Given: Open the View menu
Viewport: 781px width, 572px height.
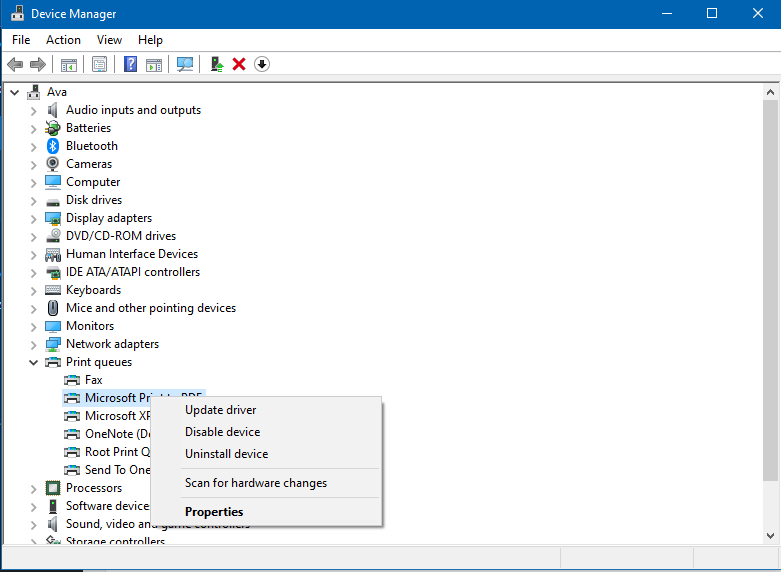Looking at the screenshot, I should [x=109, y=40].
